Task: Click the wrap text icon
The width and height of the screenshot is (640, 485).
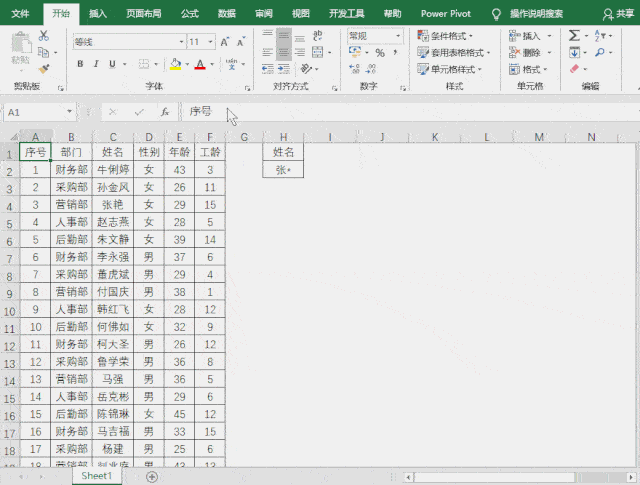Action: (x=318, y=36)
